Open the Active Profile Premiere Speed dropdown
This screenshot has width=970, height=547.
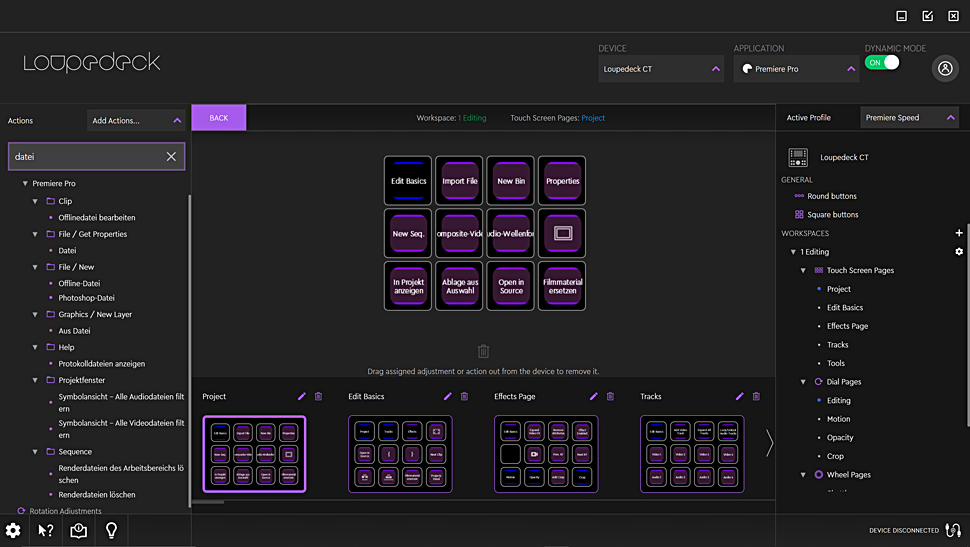(909, 118)
